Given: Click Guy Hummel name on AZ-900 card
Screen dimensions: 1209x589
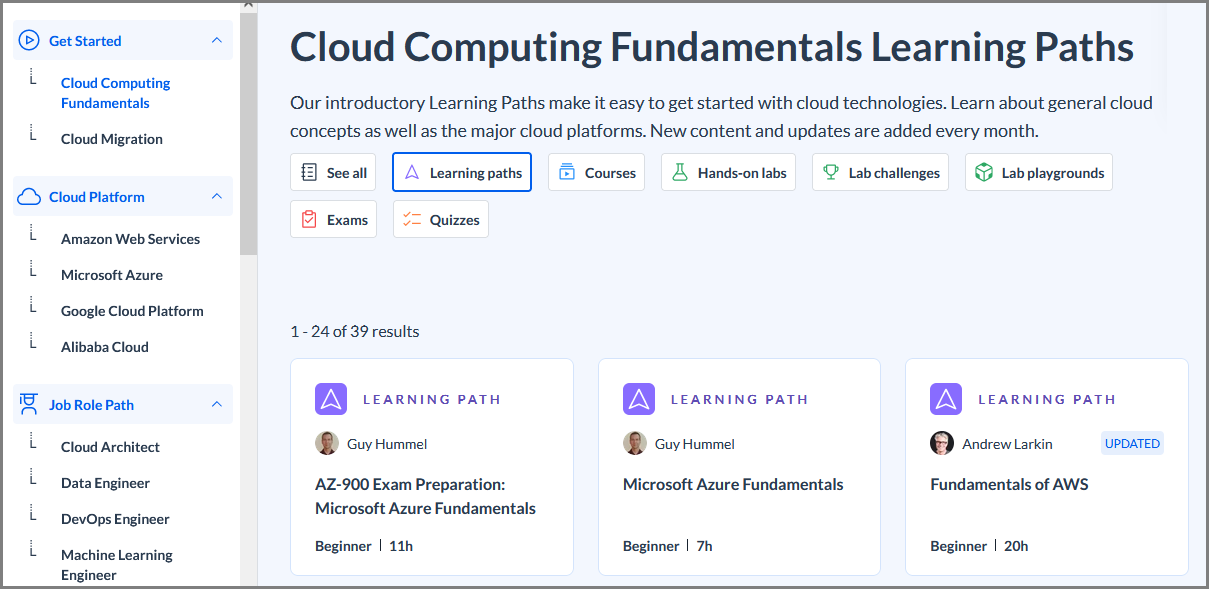Looking at the screenshot, I should (x=387, y=443).
